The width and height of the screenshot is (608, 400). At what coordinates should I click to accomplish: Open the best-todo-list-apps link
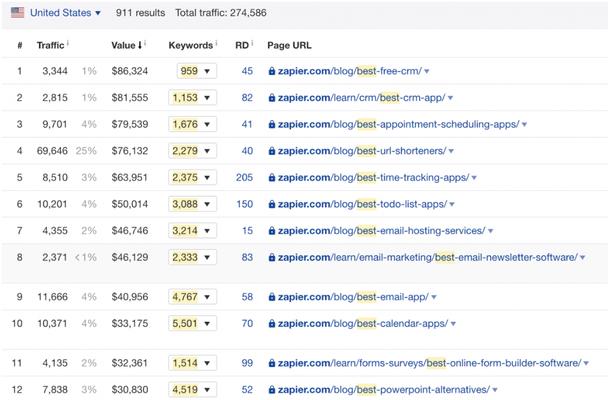(x=363, y=204)
